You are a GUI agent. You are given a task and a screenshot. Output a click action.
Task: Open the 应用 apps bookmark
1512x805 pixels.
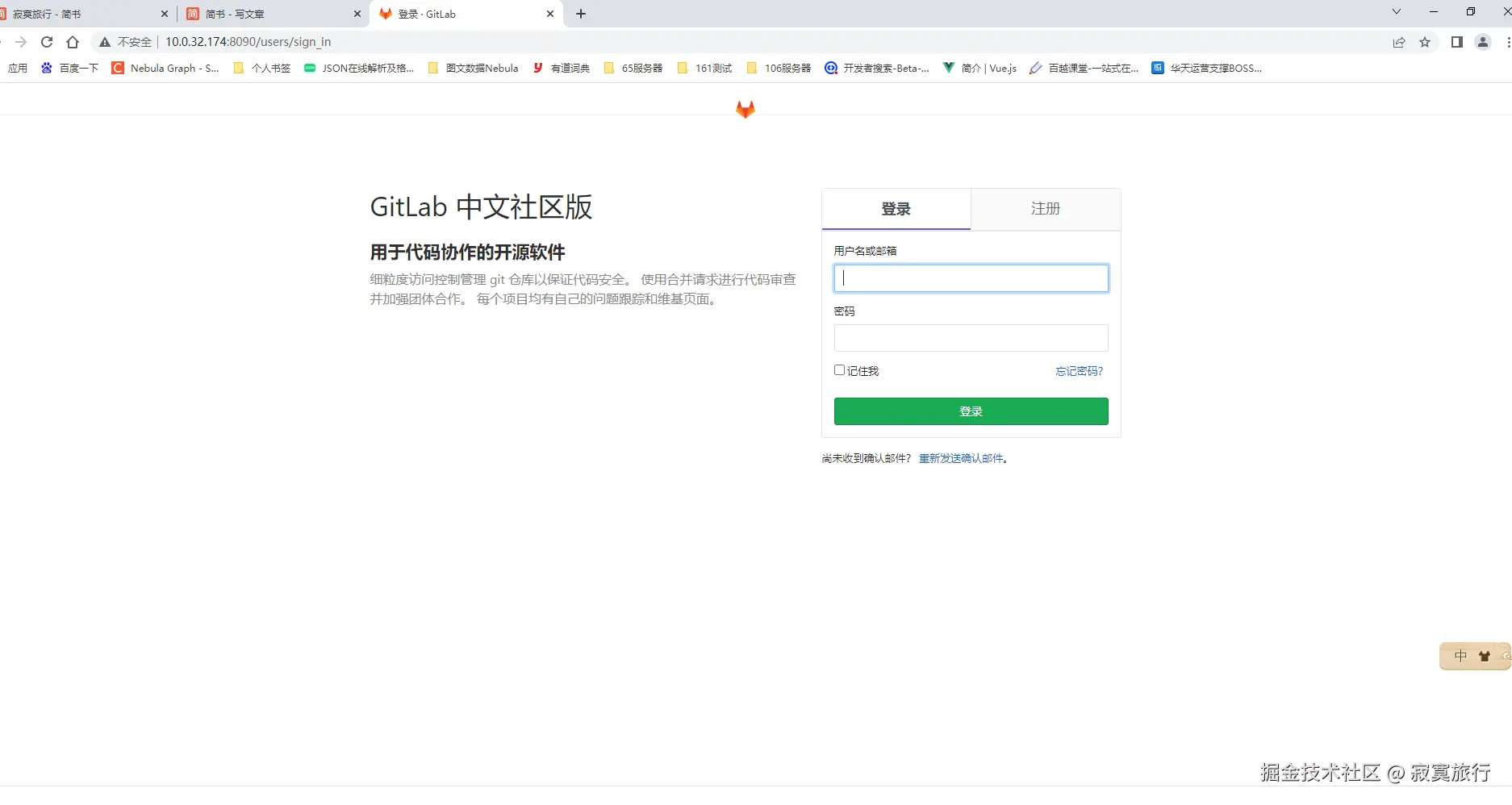click(x=18, y=69)
